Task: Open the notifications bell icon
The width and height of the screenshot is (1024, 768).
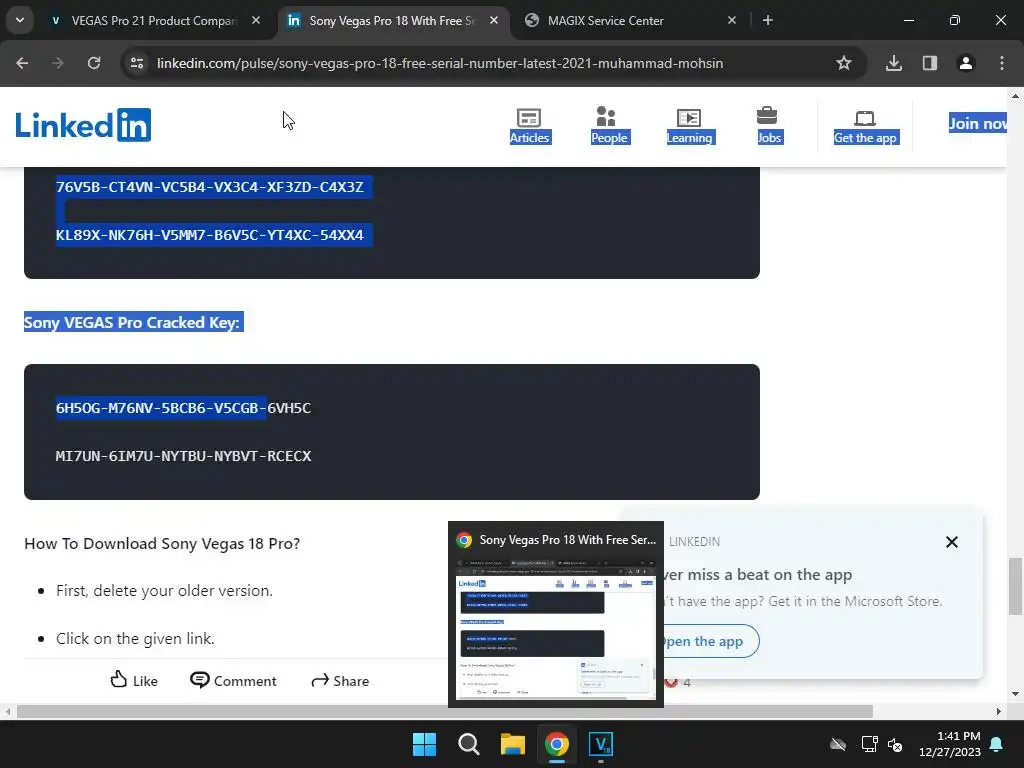Action: [997, 744]
